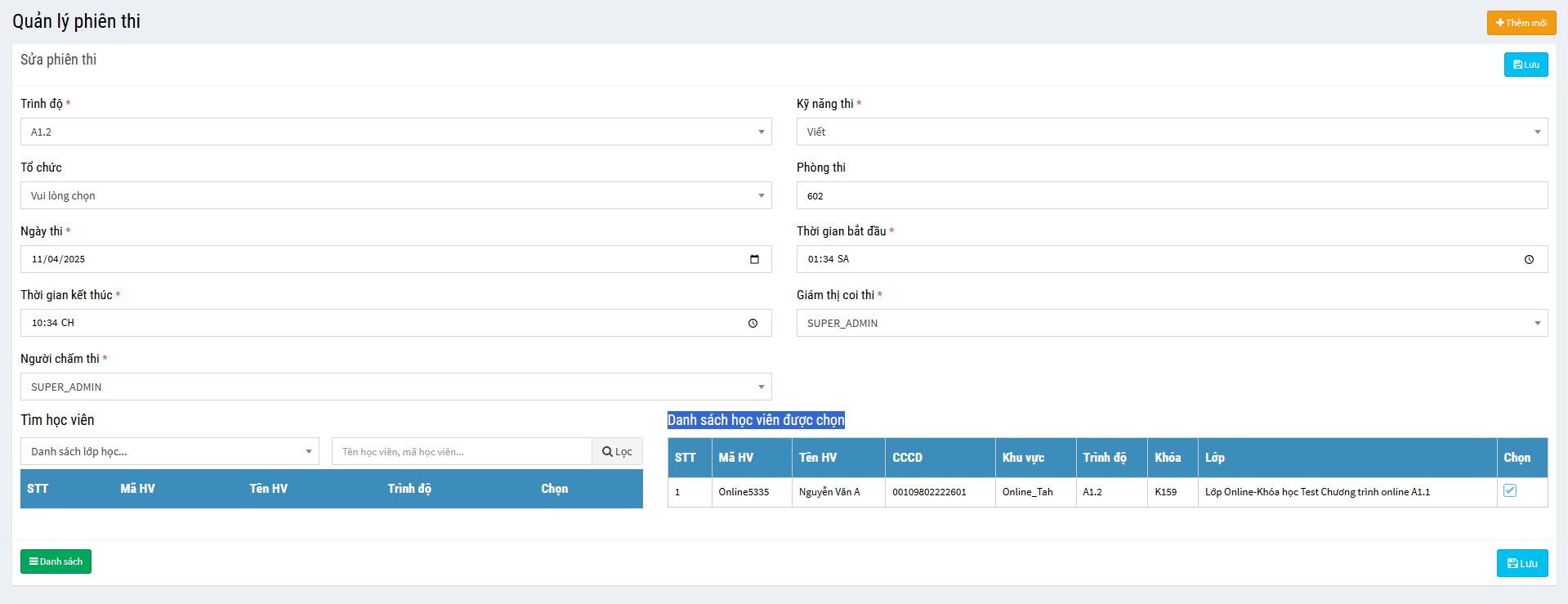The image size is (1568, 604).
Task: Expand the Tổ chức dropdown
Action: point(395,195)
